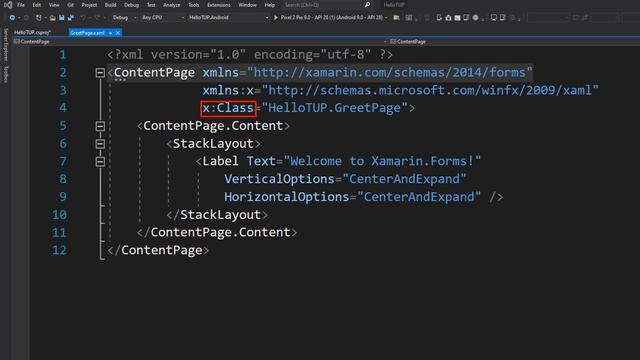The height and width of the screenshot is (360, 640).
Task: Open the Build menu
Action: 110,5
